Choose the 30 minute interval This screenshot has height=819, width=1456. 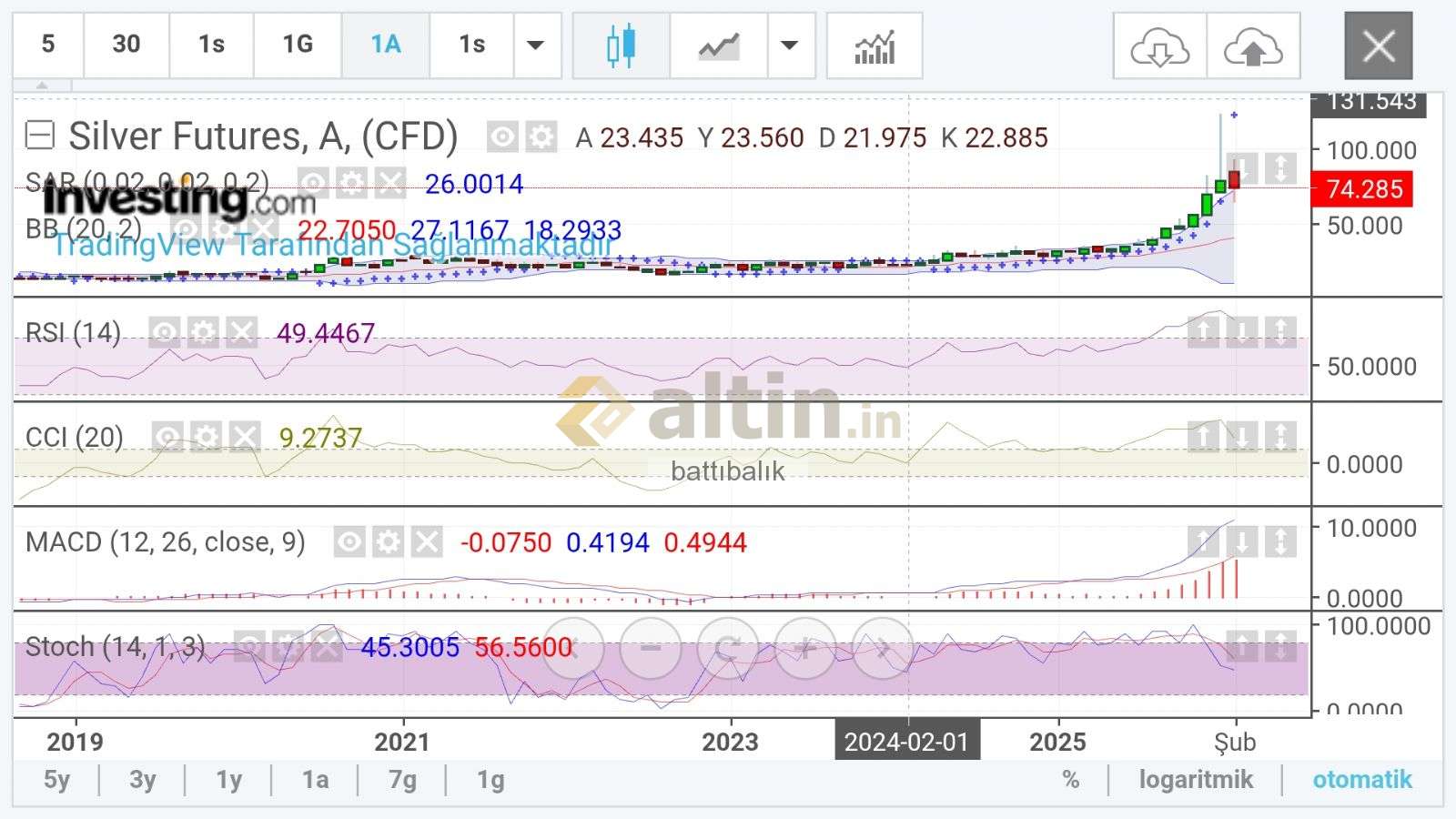126,45
